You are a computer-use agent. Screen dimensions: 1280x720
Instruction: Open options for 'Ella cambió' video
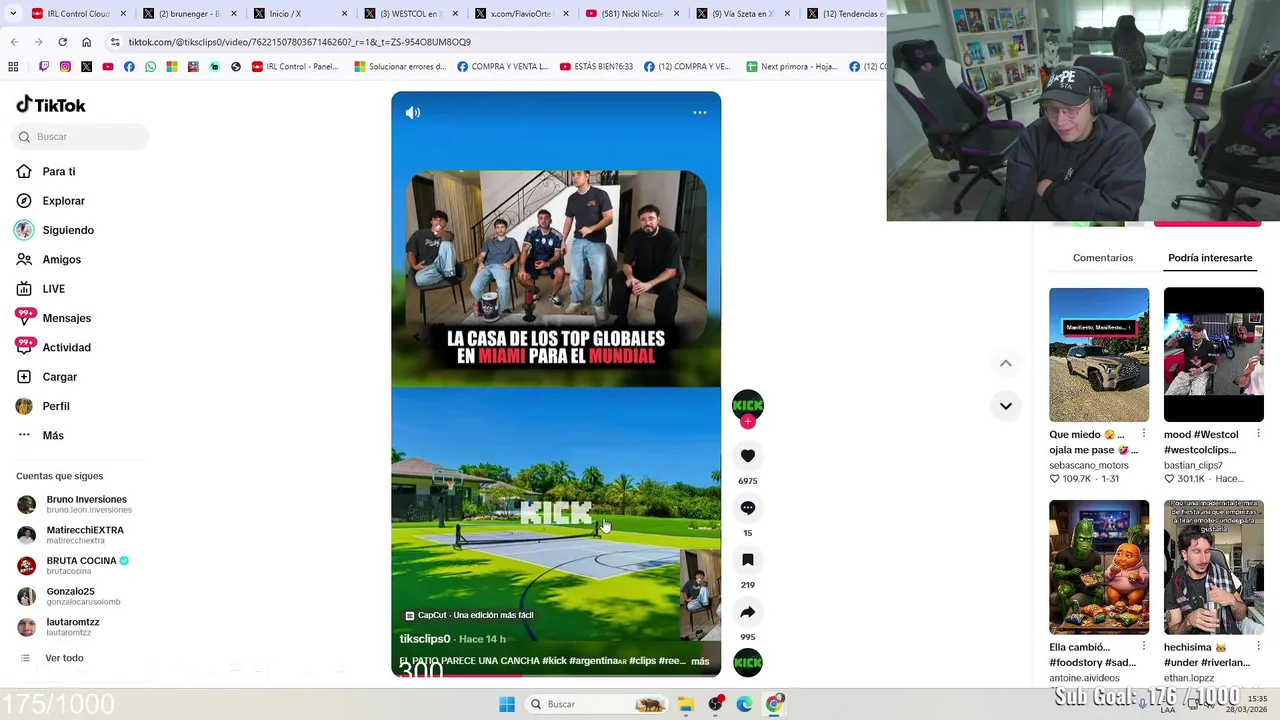1144,647
